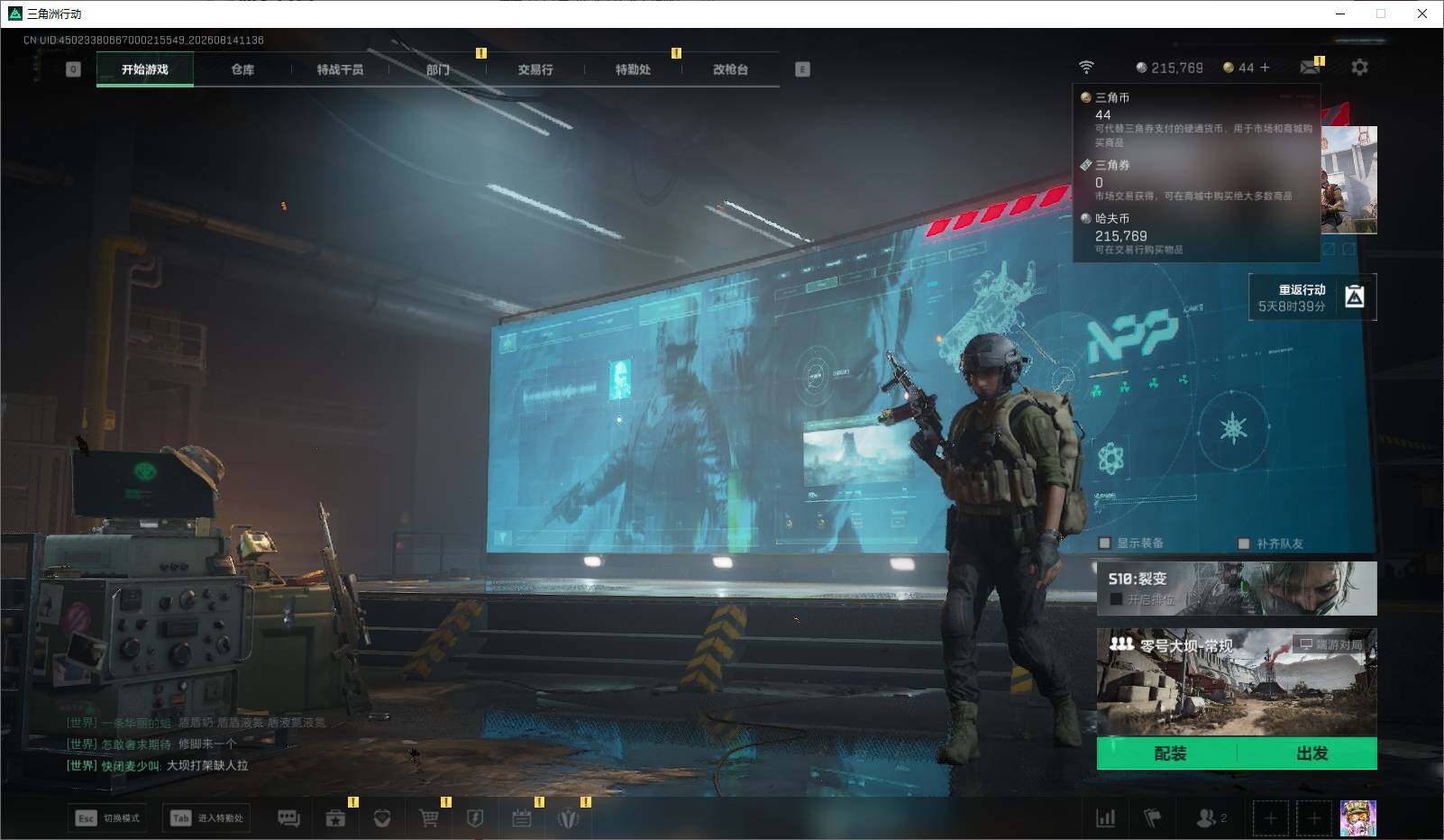Screen dimensions: 1444x840
Task: Switch to the 仓库 tab
Action: click(x=242, y=69)
